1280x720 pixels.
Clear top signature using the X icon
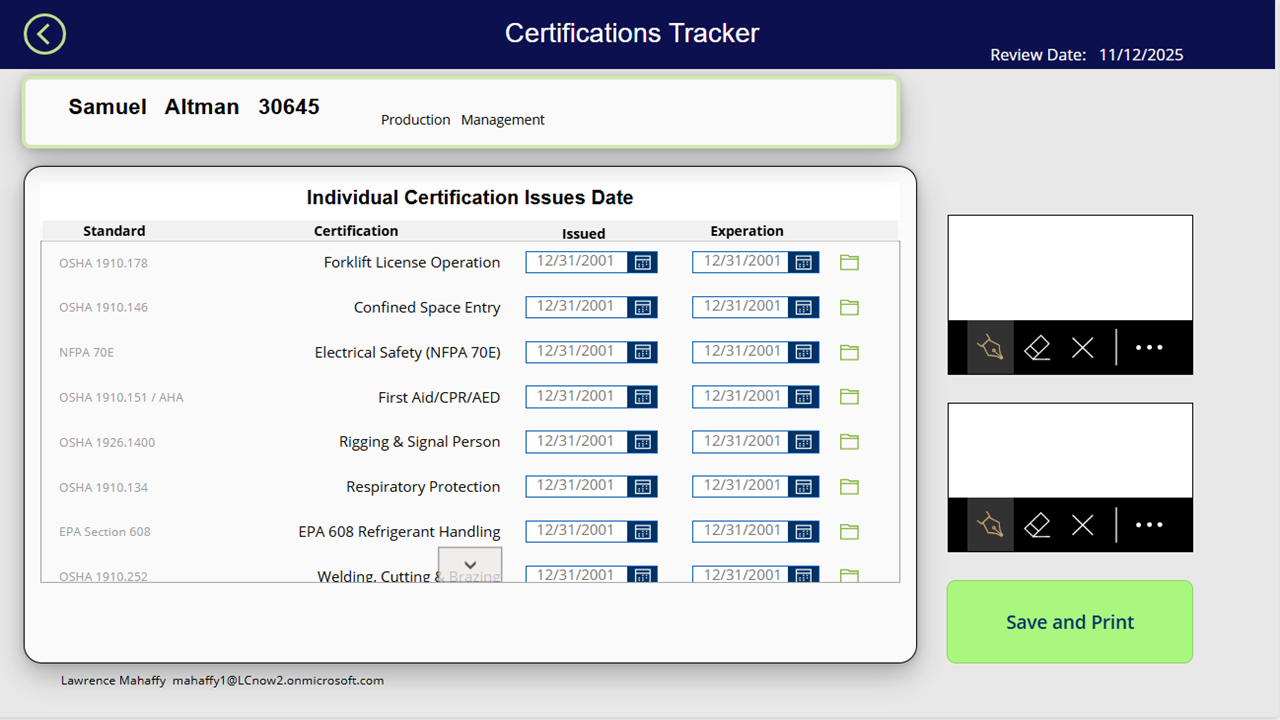[1082, 347]
